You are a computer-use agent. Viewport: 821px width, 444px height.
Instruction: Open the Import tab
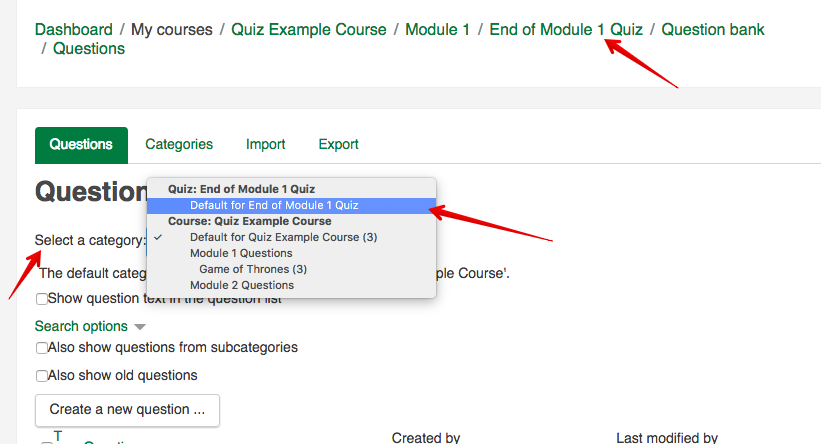coord(265,145)
